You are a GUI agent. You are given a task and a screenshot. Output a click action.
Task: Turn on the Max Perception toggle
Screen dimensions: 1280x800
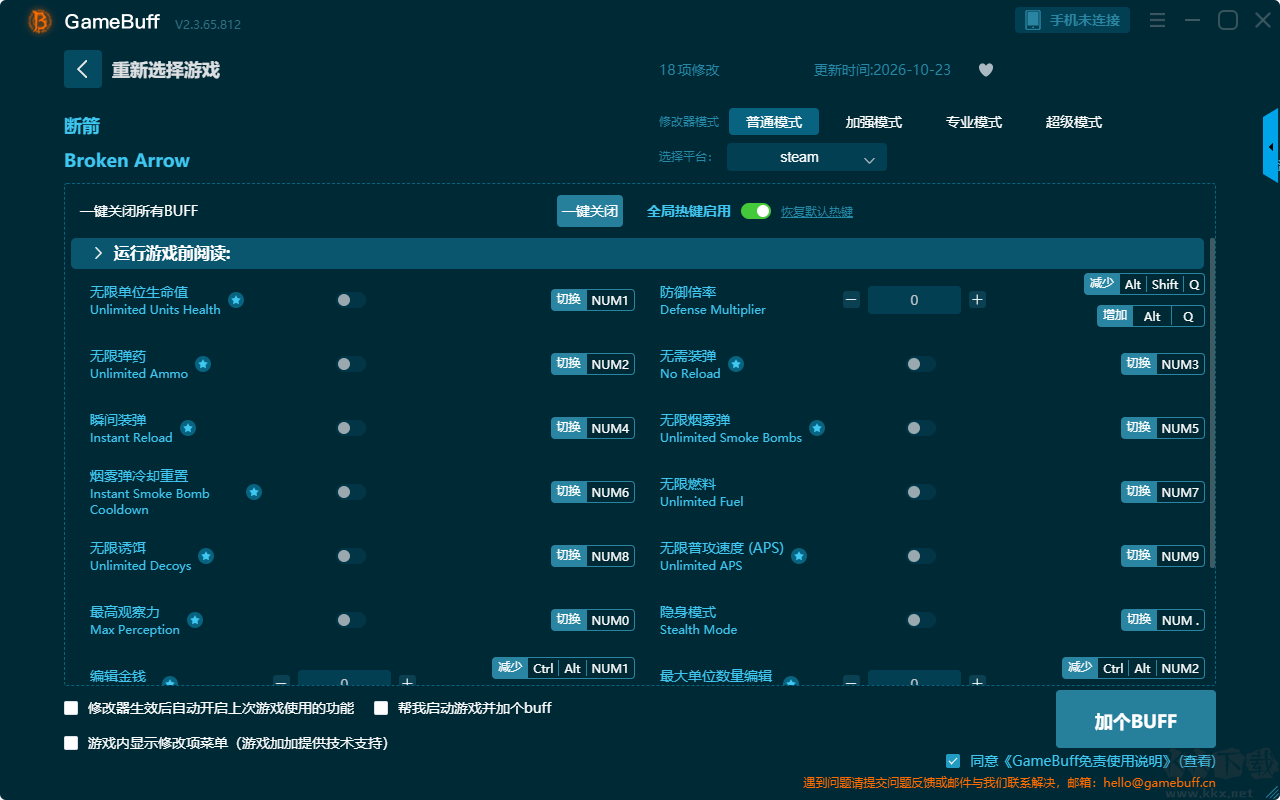pos(351,620)
